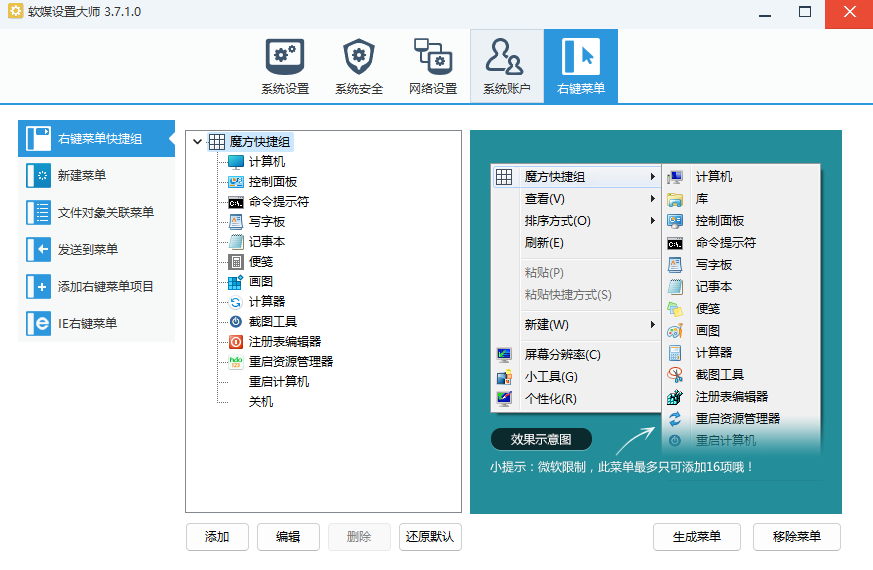Open IE右键菜单 sidebar item
The width and height of the screenshot is (873, 570).
point(96,324)
